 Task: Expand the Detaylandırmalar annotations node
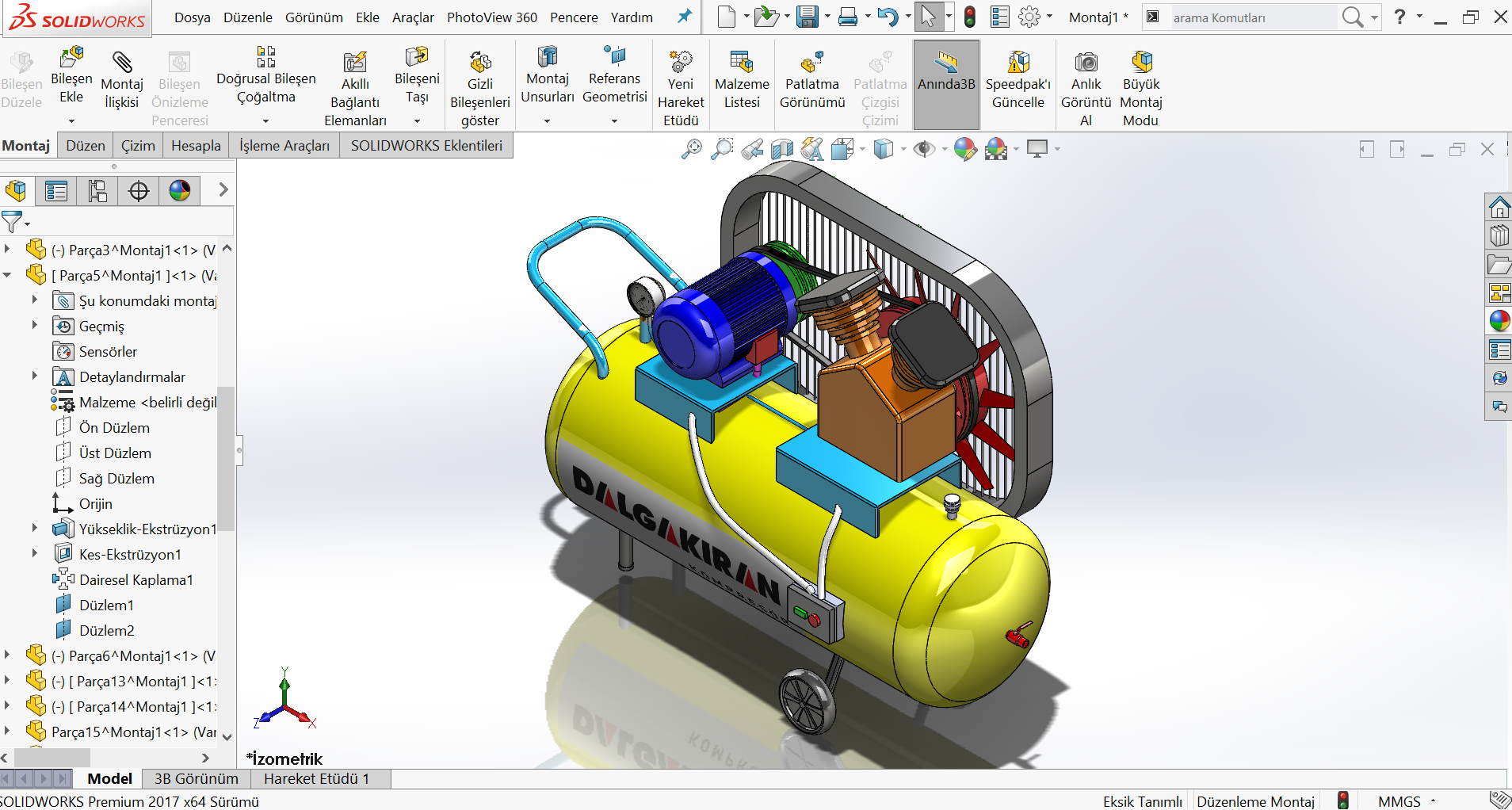pyautogui.click(x=34, y=376)
